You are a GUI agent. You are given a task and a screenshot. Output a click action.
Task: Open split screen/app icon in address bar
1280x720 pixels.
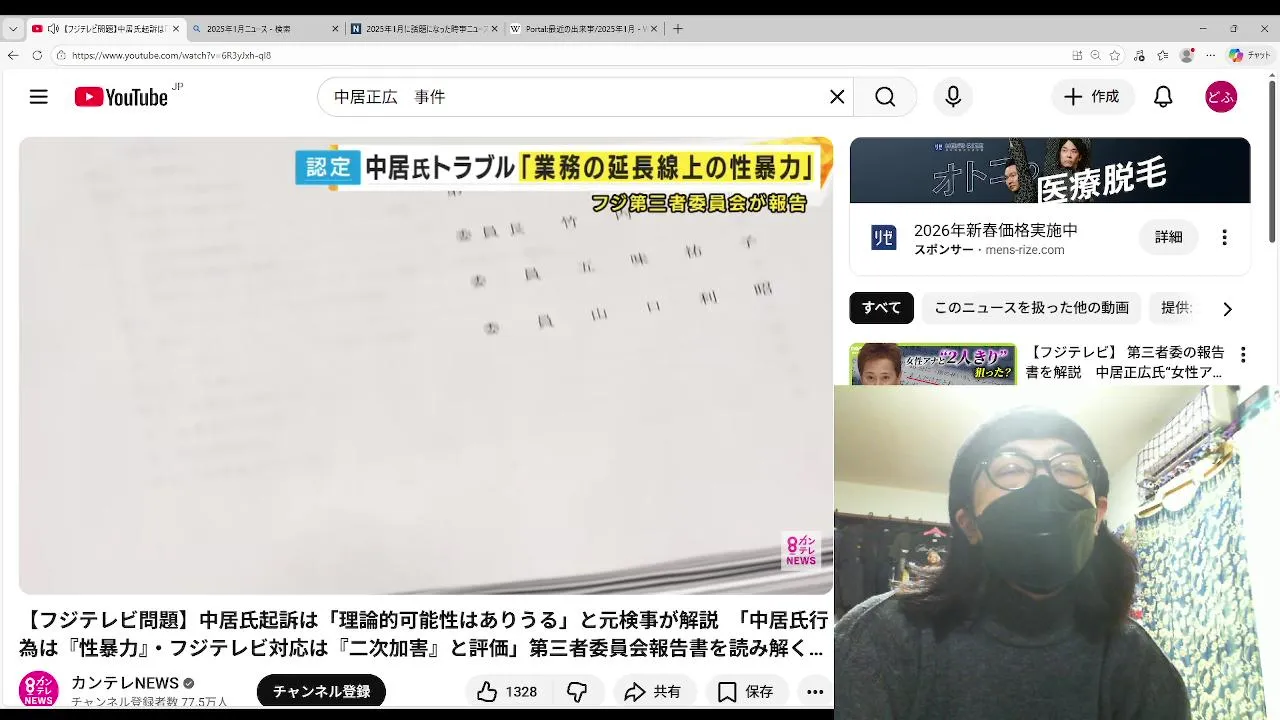(x=1077, y=55)
